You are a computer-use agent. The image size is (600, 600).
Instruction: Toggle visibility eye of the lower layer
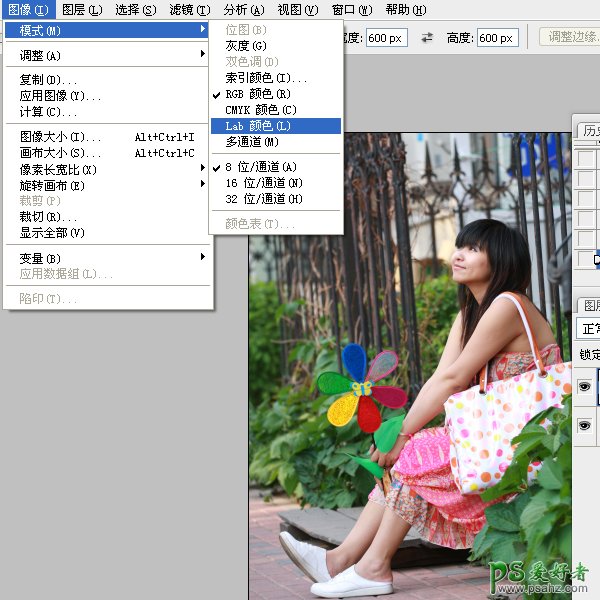click(x=585, y=426)
